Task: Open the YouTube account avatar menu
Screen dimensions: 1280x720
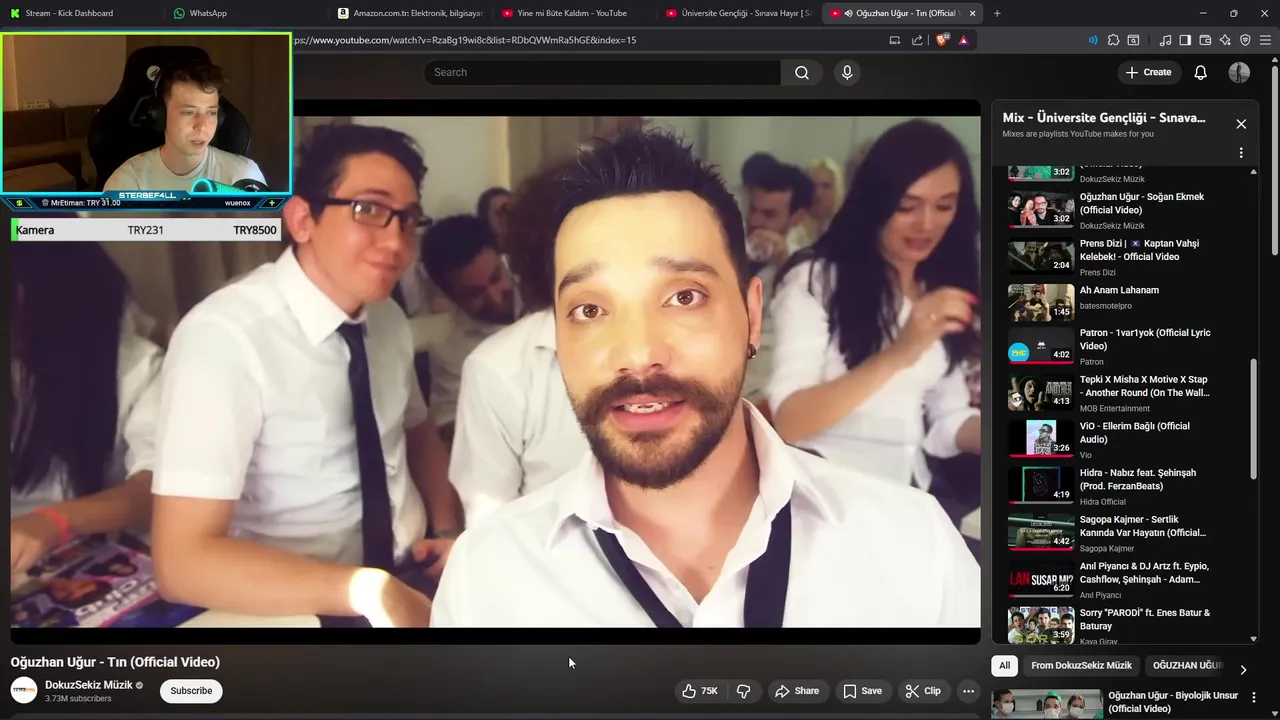Action: [x=1239, y=72]
